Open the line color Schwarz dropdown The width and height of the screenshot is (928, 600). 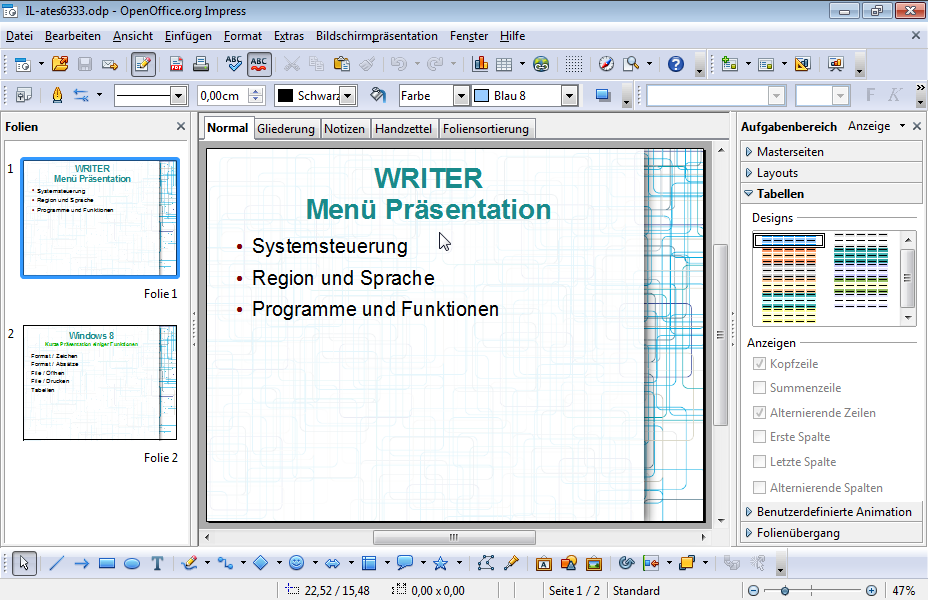pyautogui.click(x=348, y=96)
